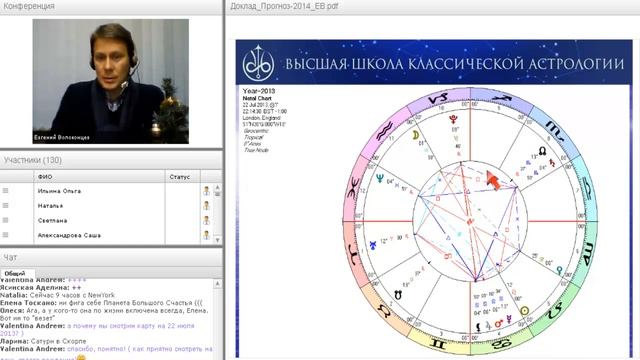Click Moon symbol in the natal chart
Viewport: 640px width, 360px height.
point(416,135)
